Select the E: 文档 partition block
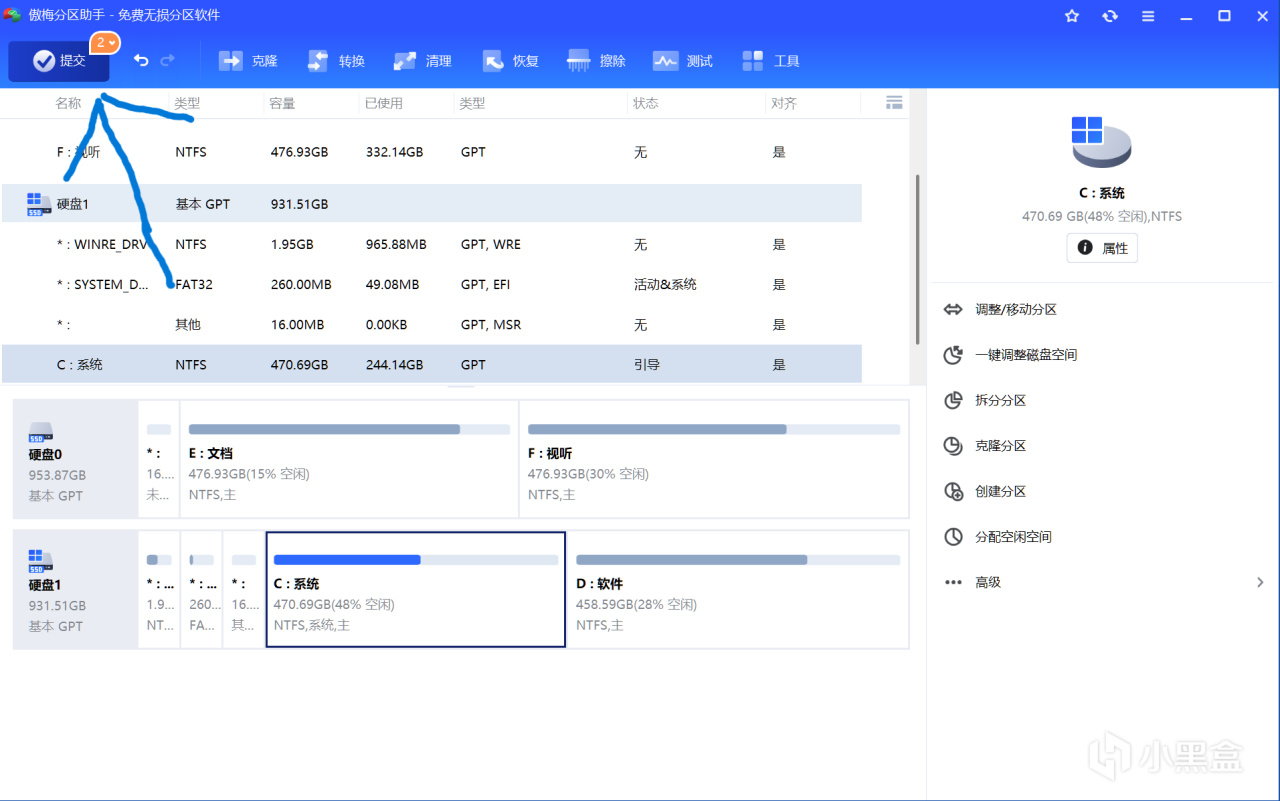Screen dimensions: 1280x801 [349, 459]
